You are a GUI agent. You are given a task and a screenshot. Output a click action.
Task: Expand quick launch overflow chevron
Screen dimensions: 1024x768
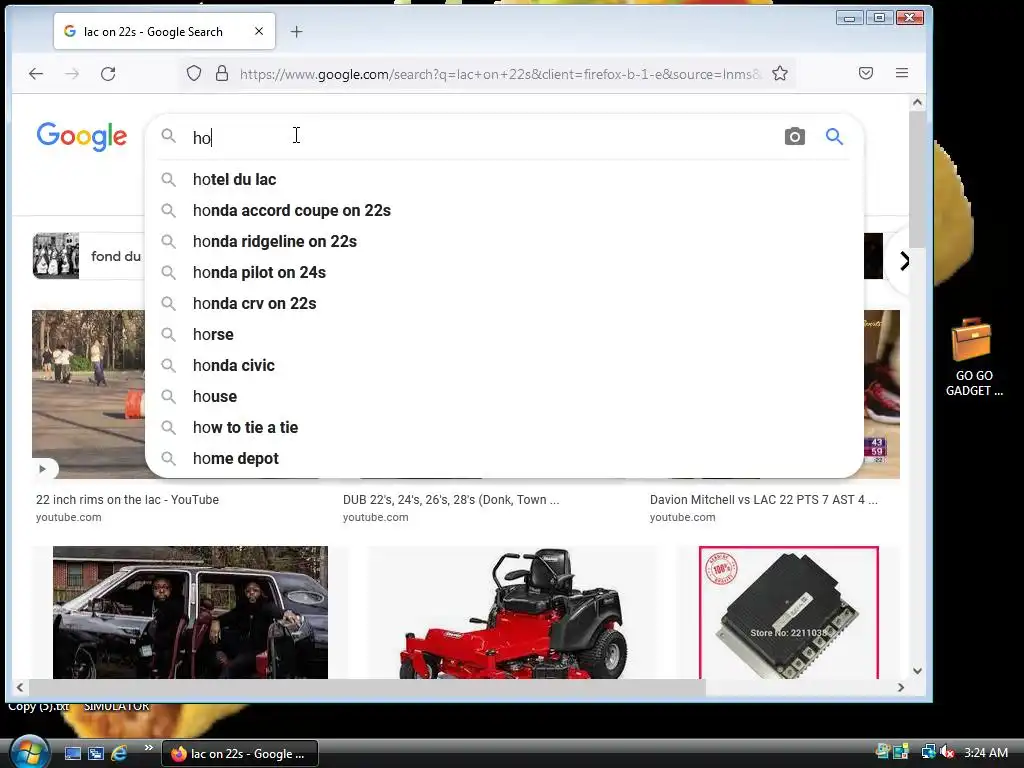148,748
